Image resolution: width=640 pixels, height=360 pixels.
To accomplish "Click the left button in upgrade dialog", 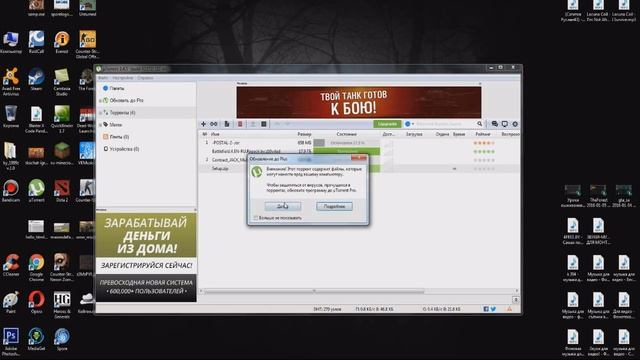I will (x=283, y=207).
